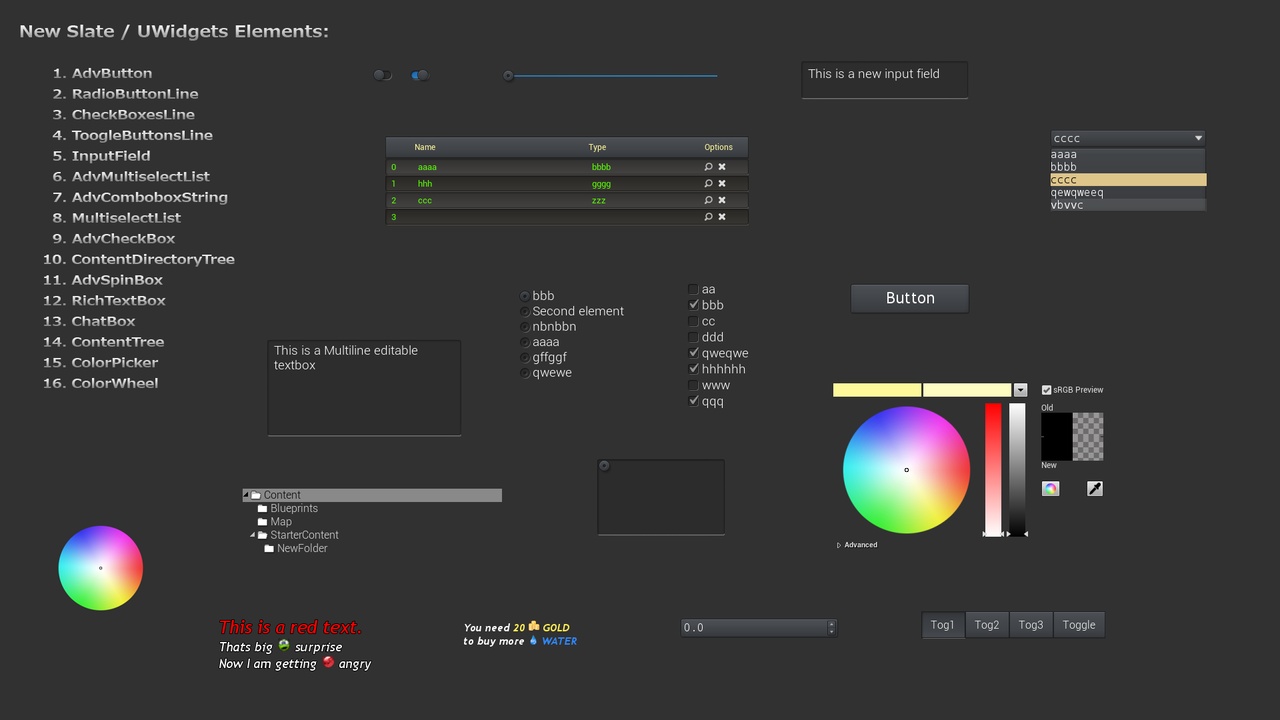
Task: Choose 'aaaa' in the combo list
Action: (1128, 155)
